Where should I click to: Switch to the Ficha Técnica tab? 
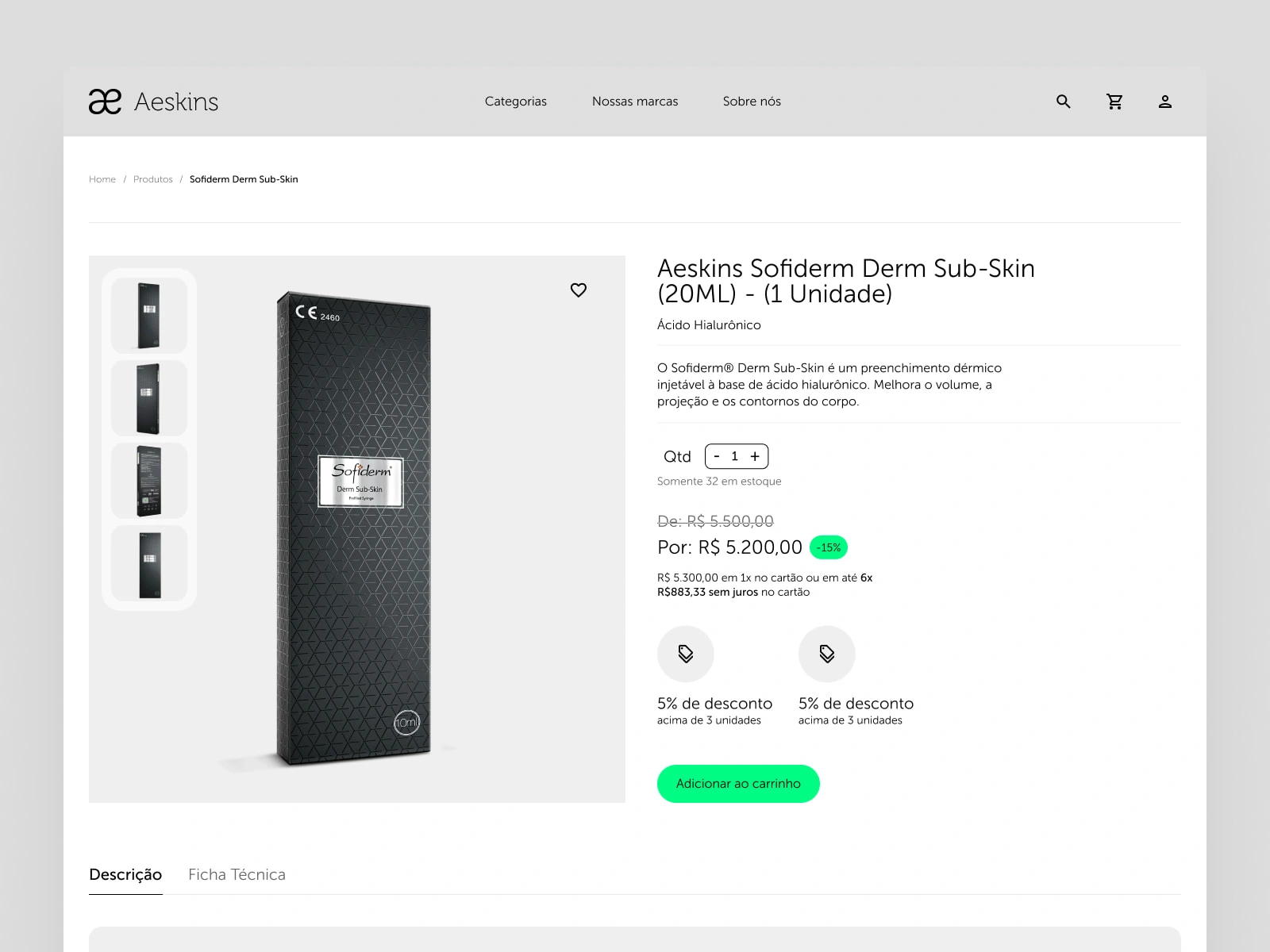[x=237, y=874]
